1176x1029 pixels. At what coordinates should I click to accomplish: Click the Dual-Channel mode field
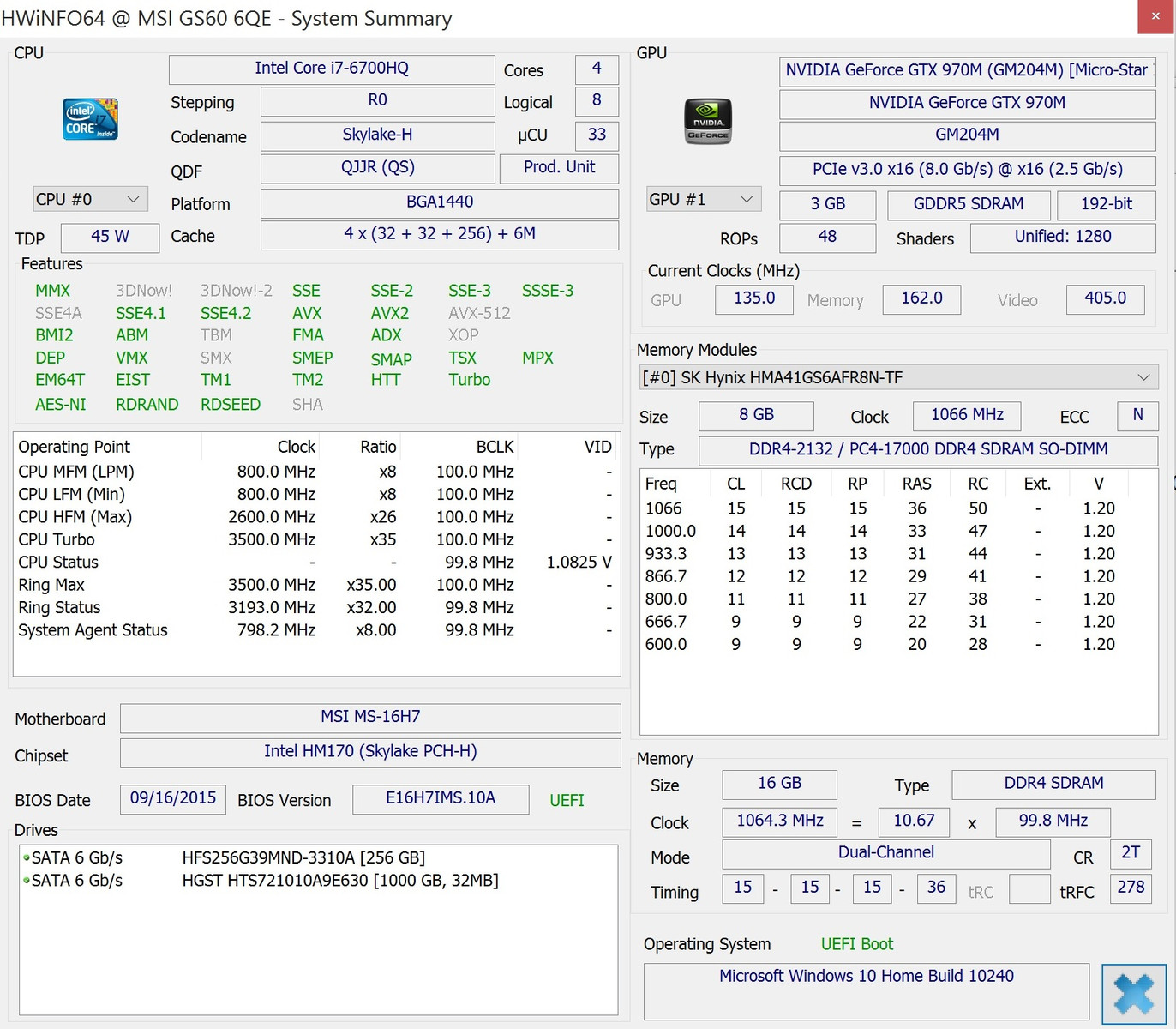[886, 854]
